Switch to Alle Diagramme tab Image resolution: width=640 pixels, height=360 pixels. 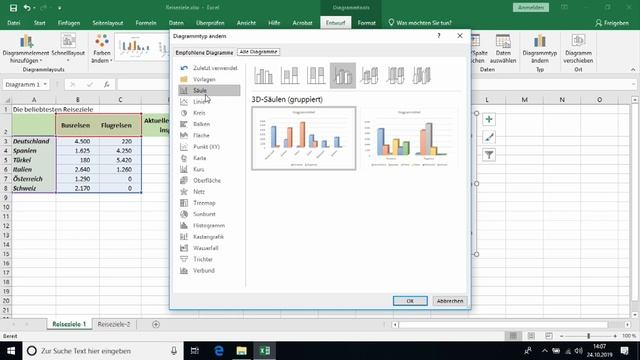pos(259,52)
